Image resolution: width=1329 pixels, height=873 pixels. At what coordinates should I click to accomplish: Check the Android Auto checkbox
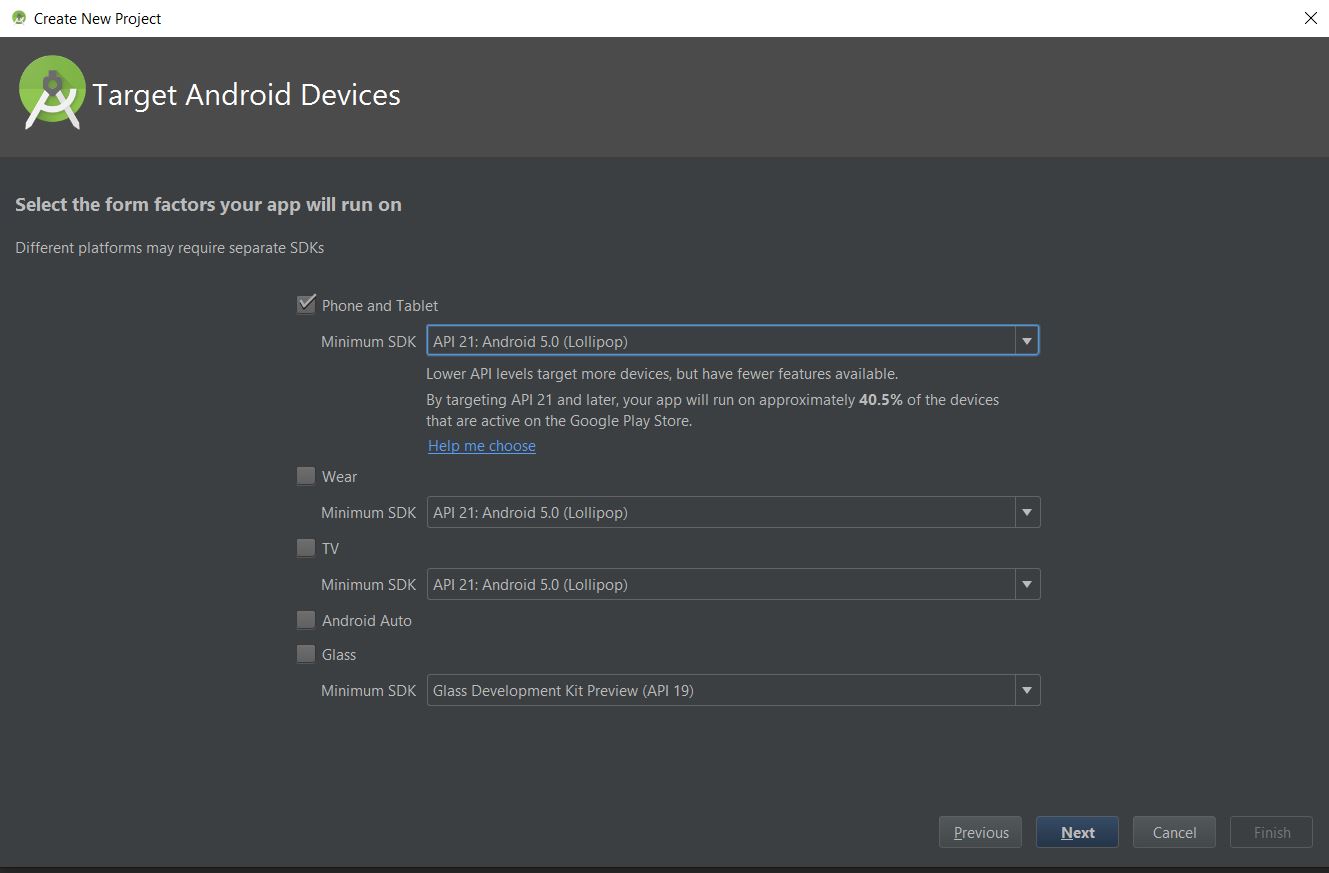[x=306, y=620]
